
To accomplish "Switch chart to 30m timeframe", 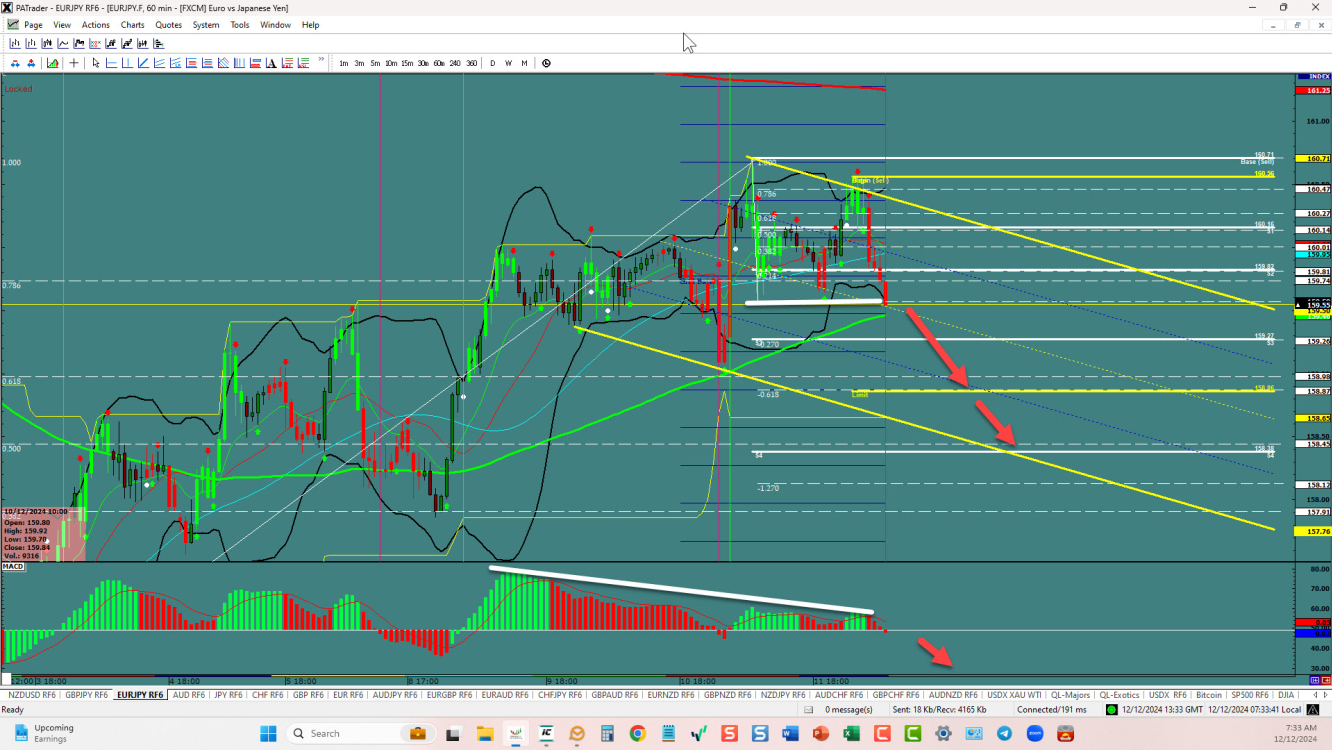I will tap(423, 63).
